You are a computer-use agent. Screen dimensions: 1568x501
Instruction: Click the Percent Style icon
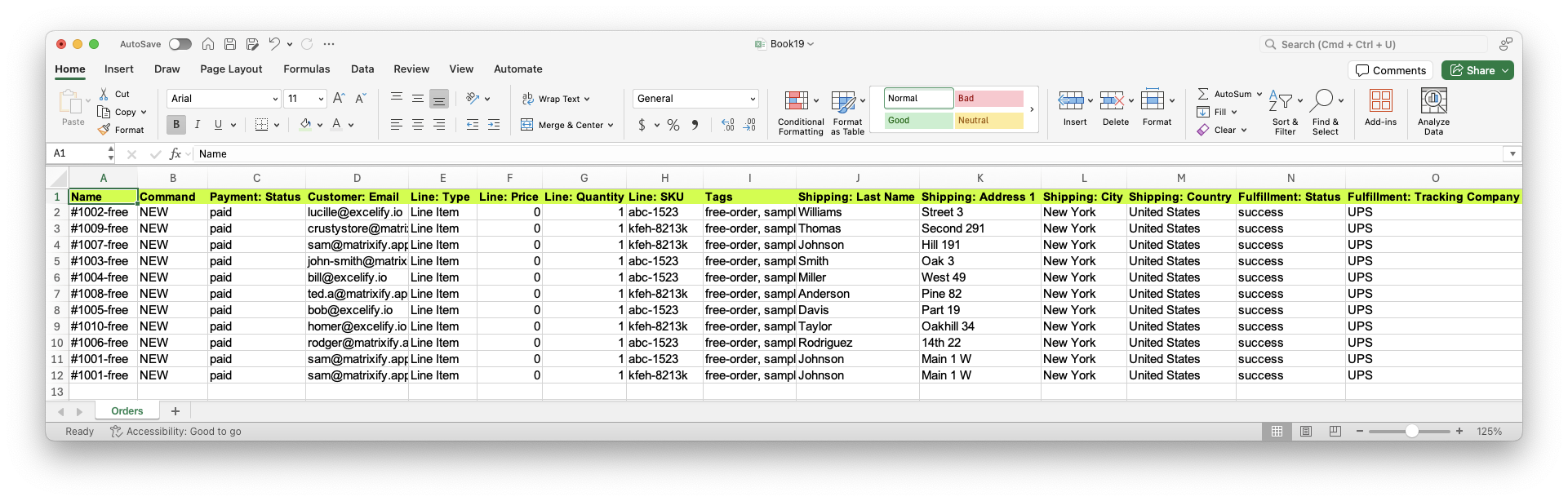(673, 125)
